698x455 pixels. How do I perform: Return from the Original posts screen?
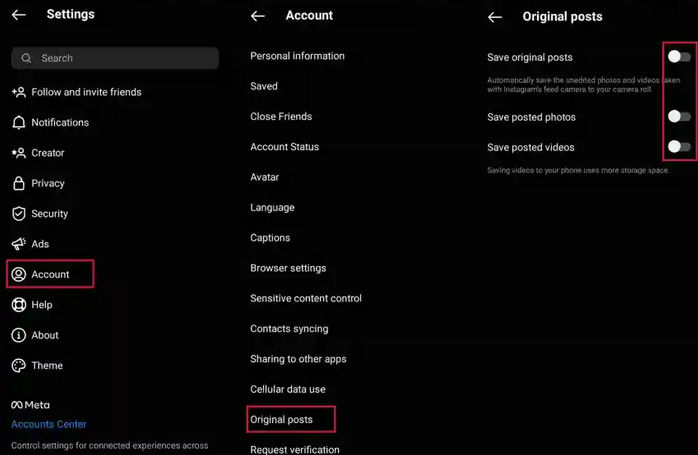[495, 17]
